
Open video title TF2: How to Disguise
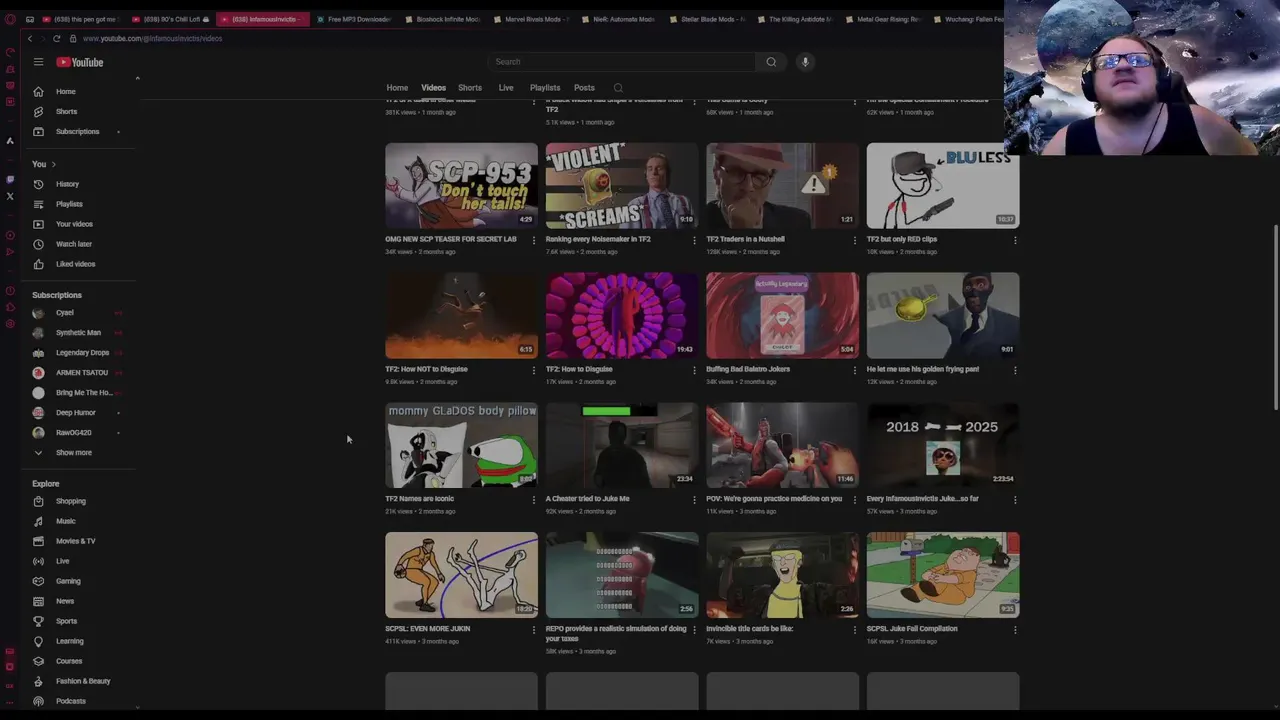point(579,369)
